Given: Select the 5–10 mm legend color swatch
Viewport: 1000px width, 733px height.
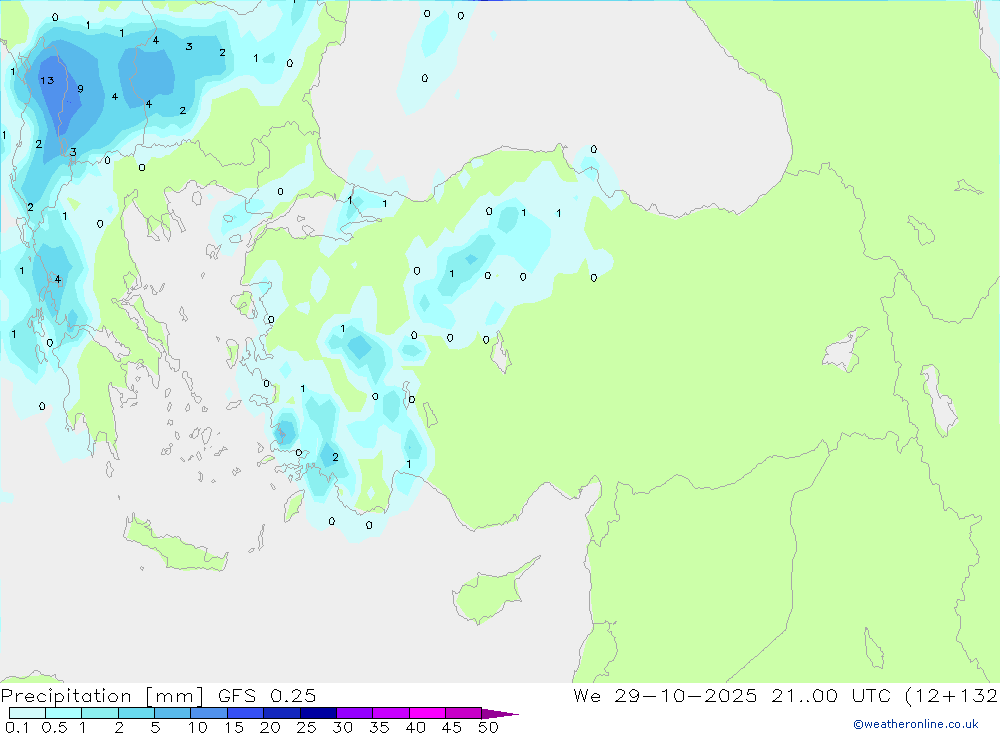Looking at the screenshot, I should tap(172, 713).
